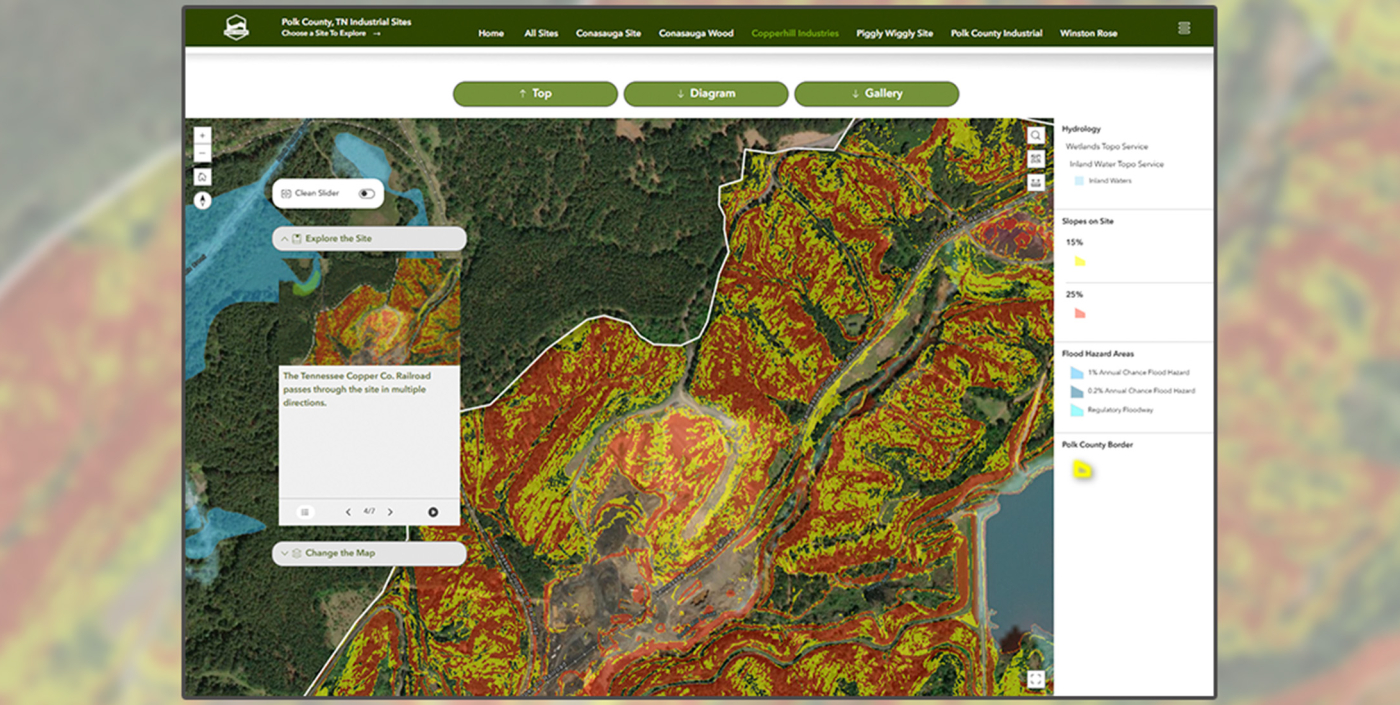Zoom in with the plus button
Viewport: 1400px width, 705px height.
coord(202,134)
